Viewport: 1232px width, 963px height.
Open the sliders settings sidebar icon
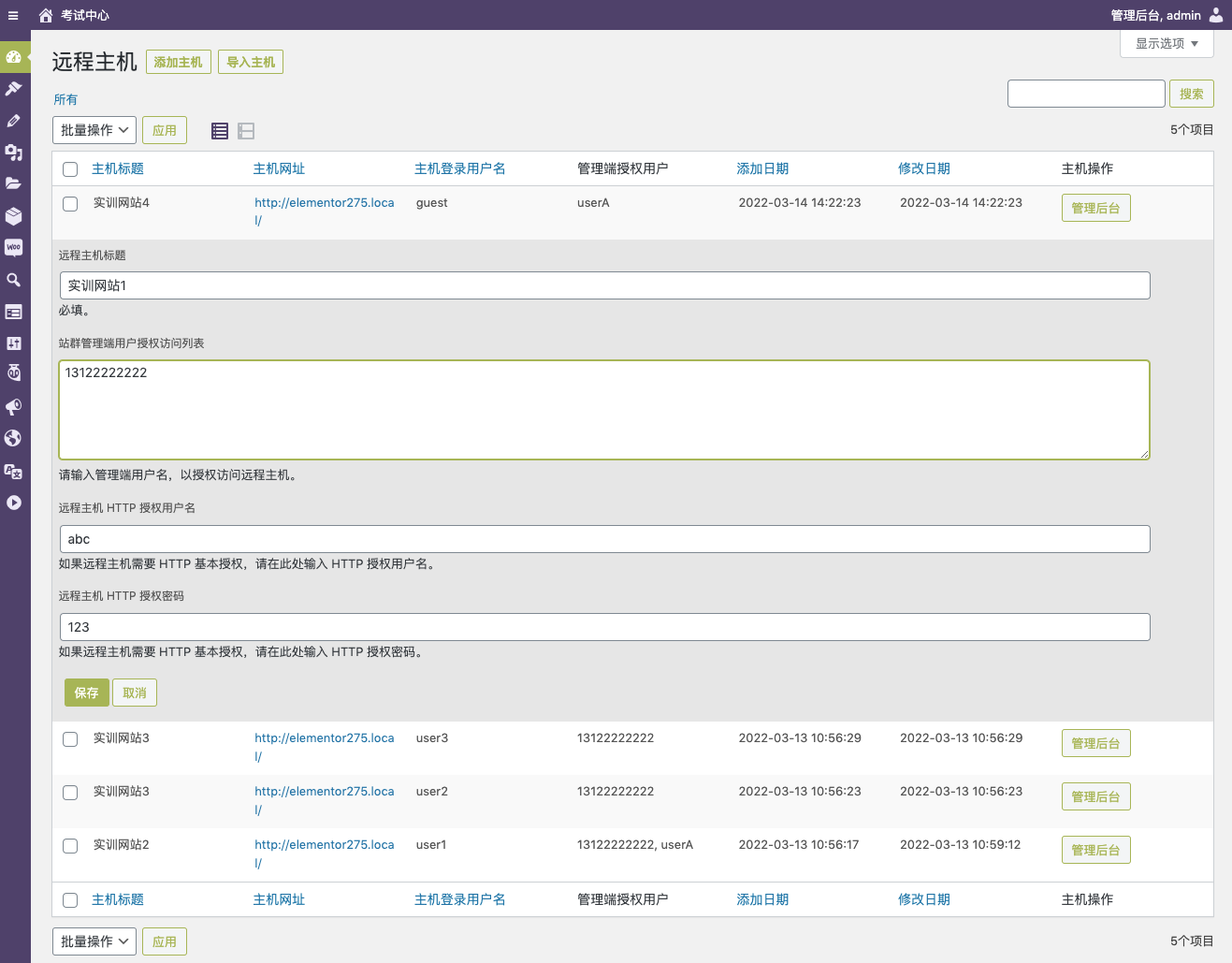pos(13,343)
